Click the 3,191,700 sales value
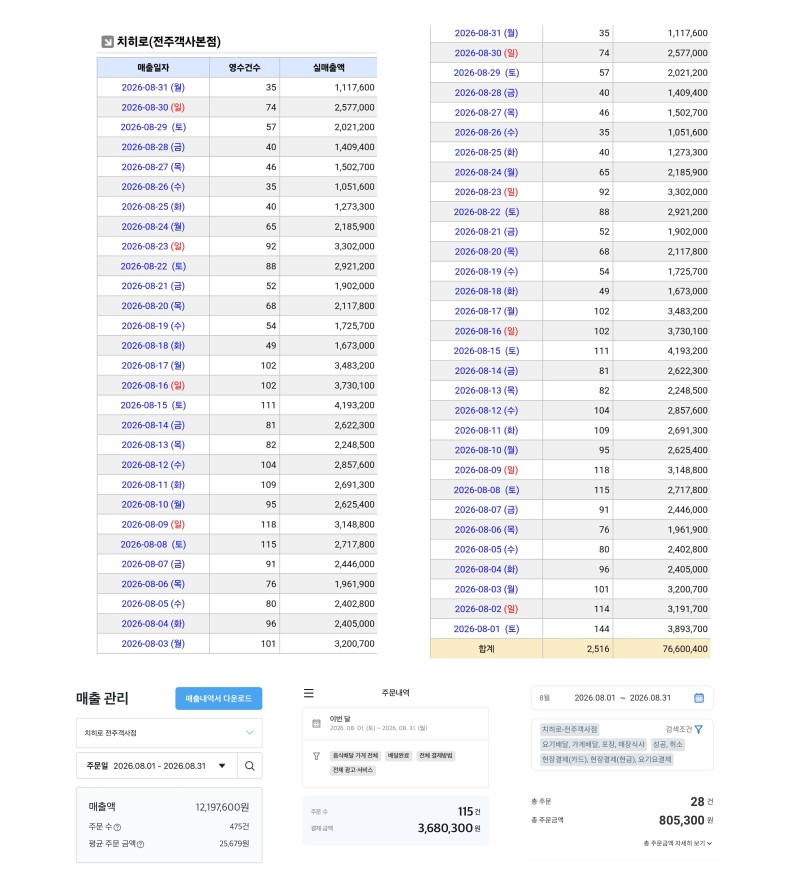Viewport: 800px width, 893px height. coord(688,609)
